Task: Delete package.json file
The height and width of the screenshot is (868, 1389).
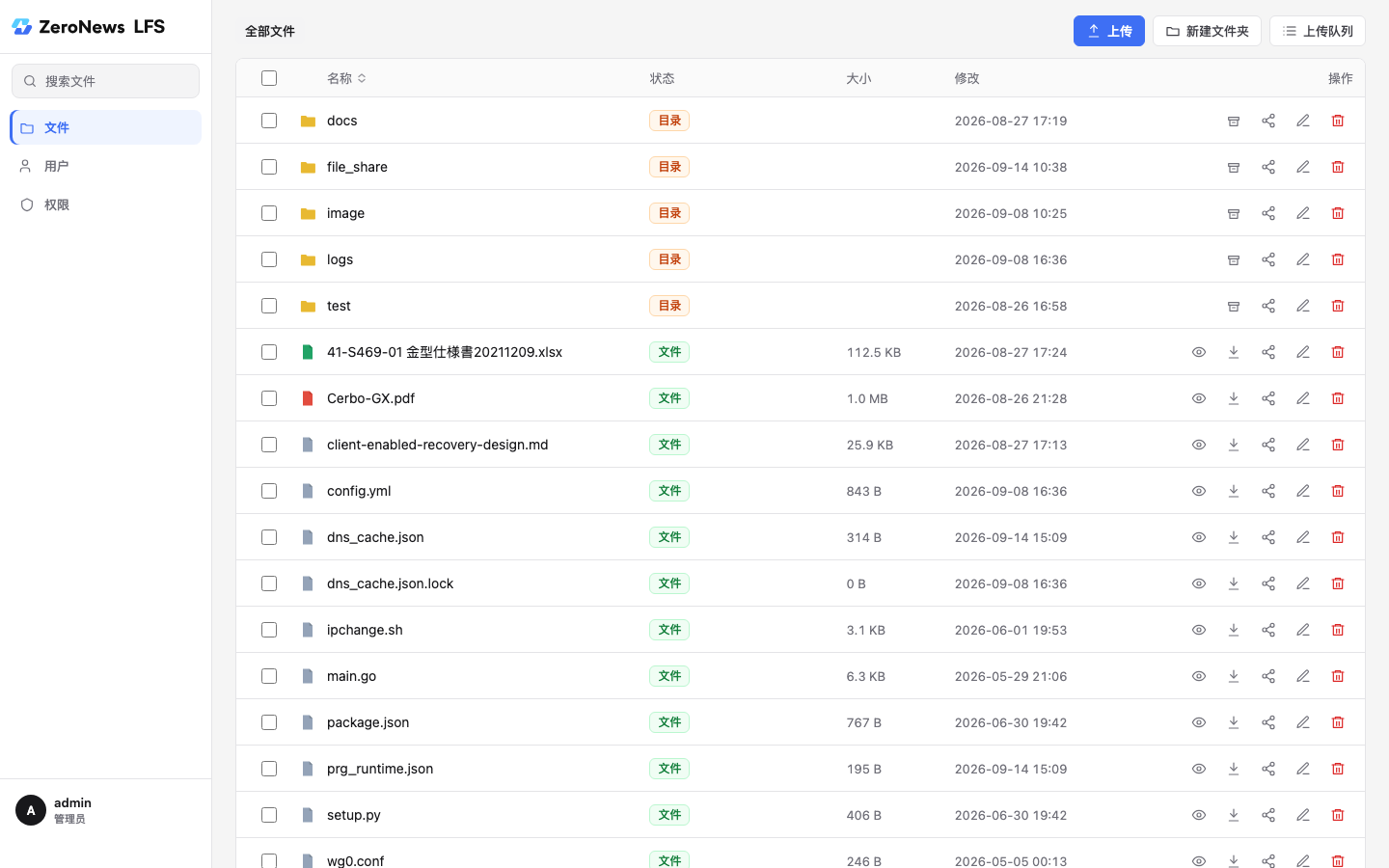Action: click(x=1338, y=722)
